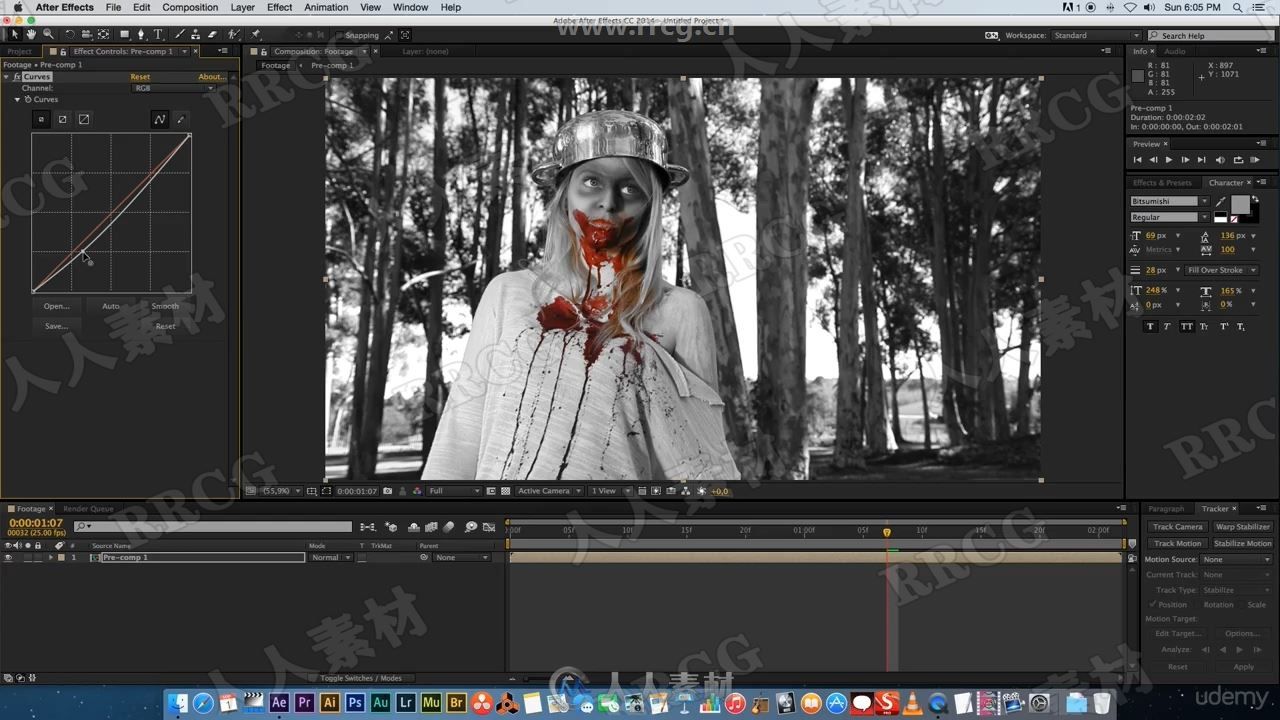This screenshot has height=720, width=1280.
Task: Open the Full resolution dropdown
Action: point(455,491)
